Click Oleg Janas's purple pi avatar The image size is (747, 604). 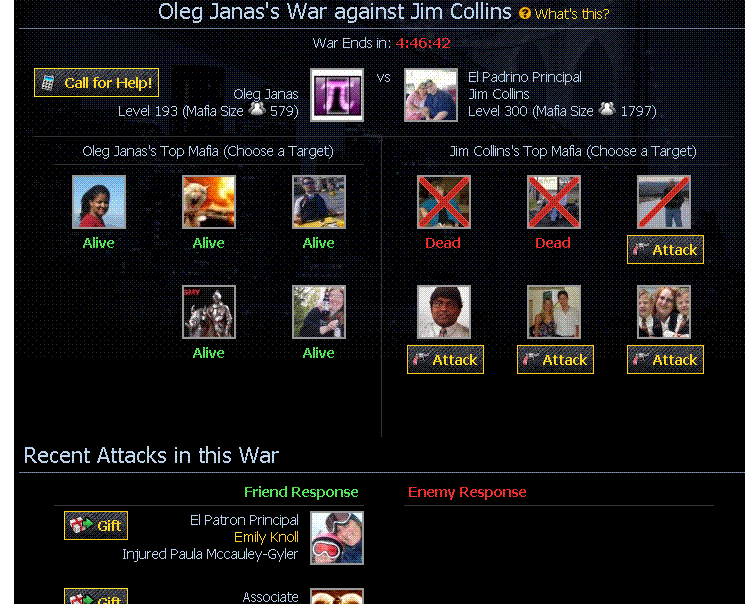pyautogui.click(x=337, y=95)
